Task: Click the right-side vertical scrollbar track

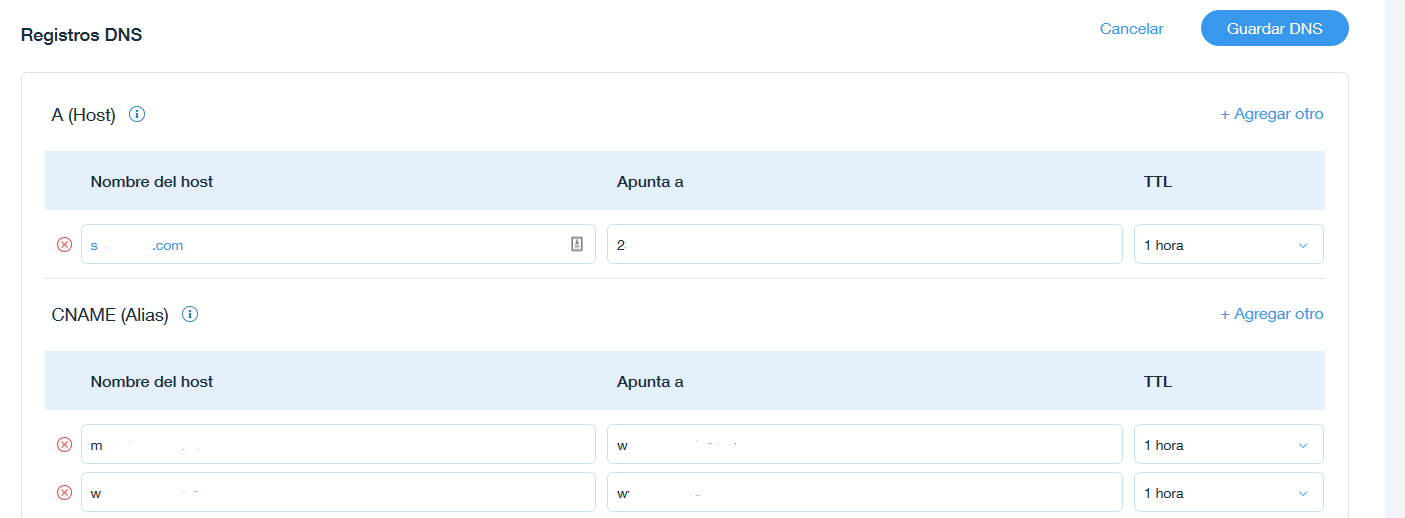Action: coord(1394,259)
